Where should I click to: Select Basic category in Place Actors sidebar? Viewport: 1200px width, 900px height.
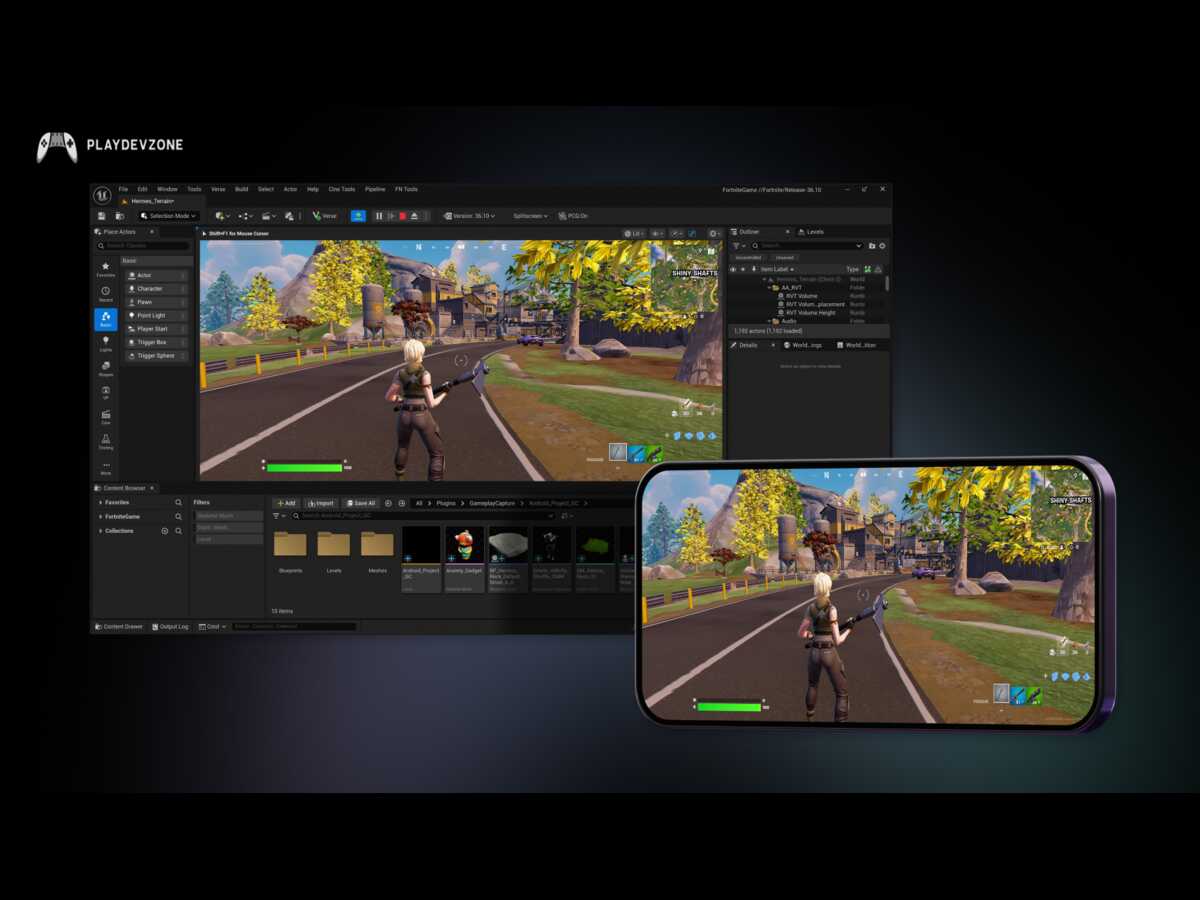tap(106, 319)
